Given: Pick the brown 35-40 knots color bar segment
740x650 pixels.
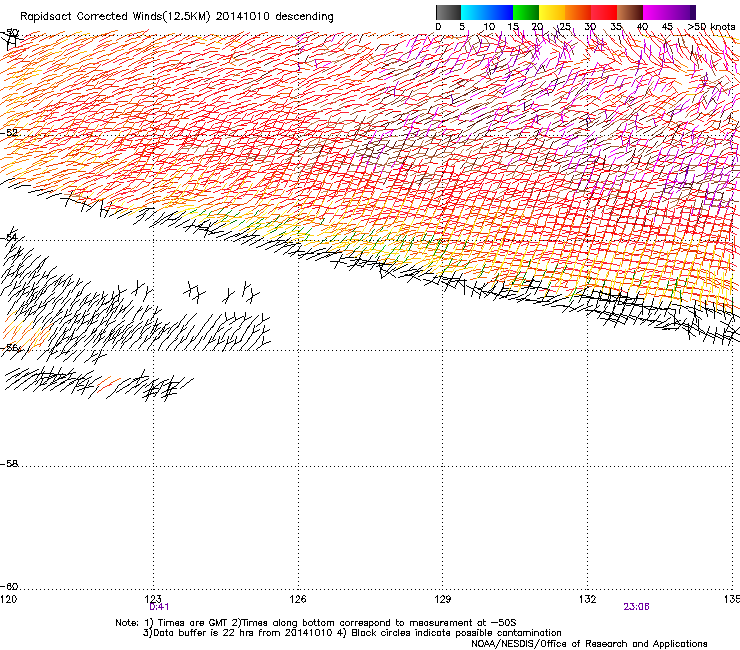Looking at the screenshot, I should pos(630,12).
